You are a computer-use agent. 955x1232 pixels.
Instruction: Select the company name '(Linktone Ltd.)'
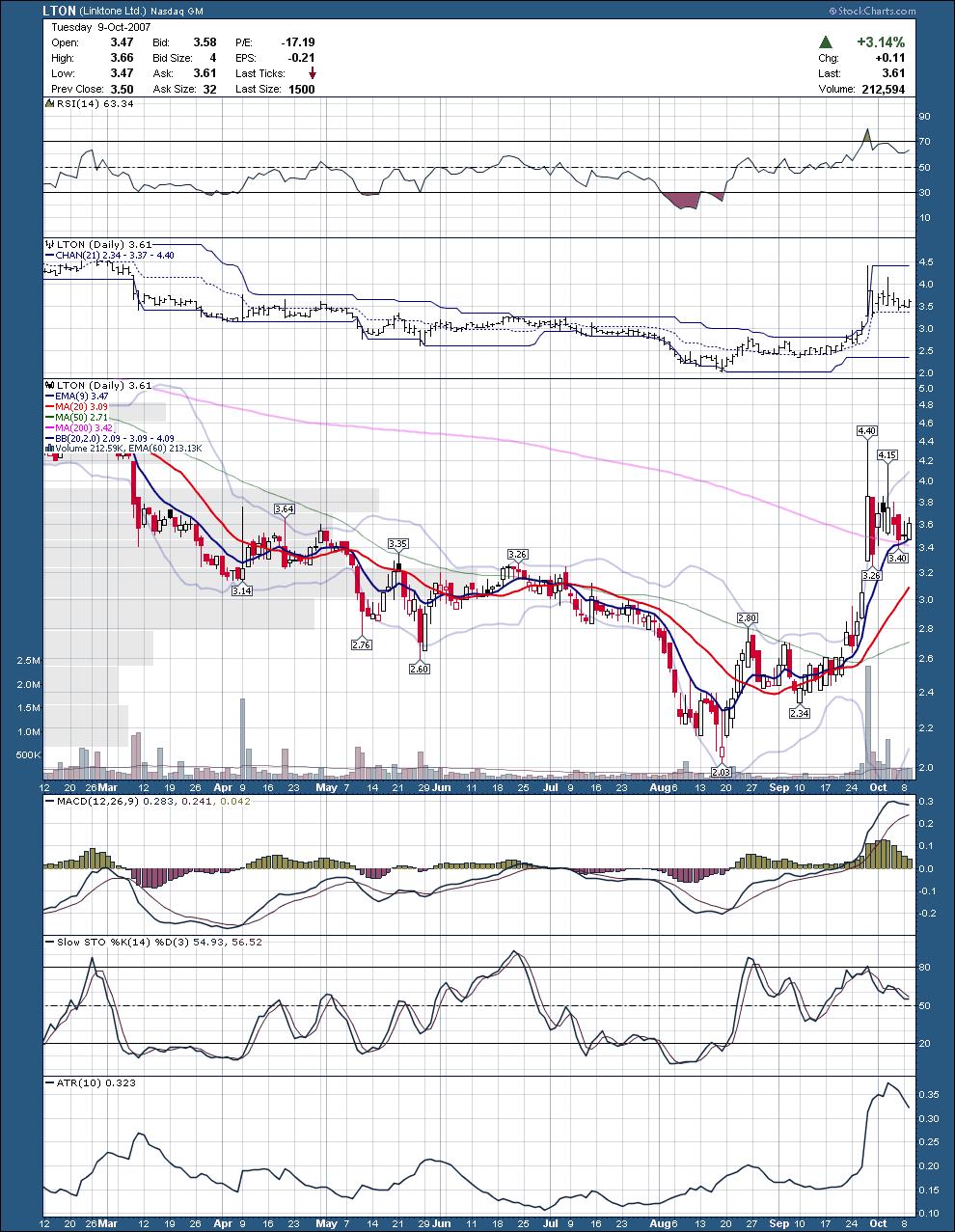(x=113, y=11)
